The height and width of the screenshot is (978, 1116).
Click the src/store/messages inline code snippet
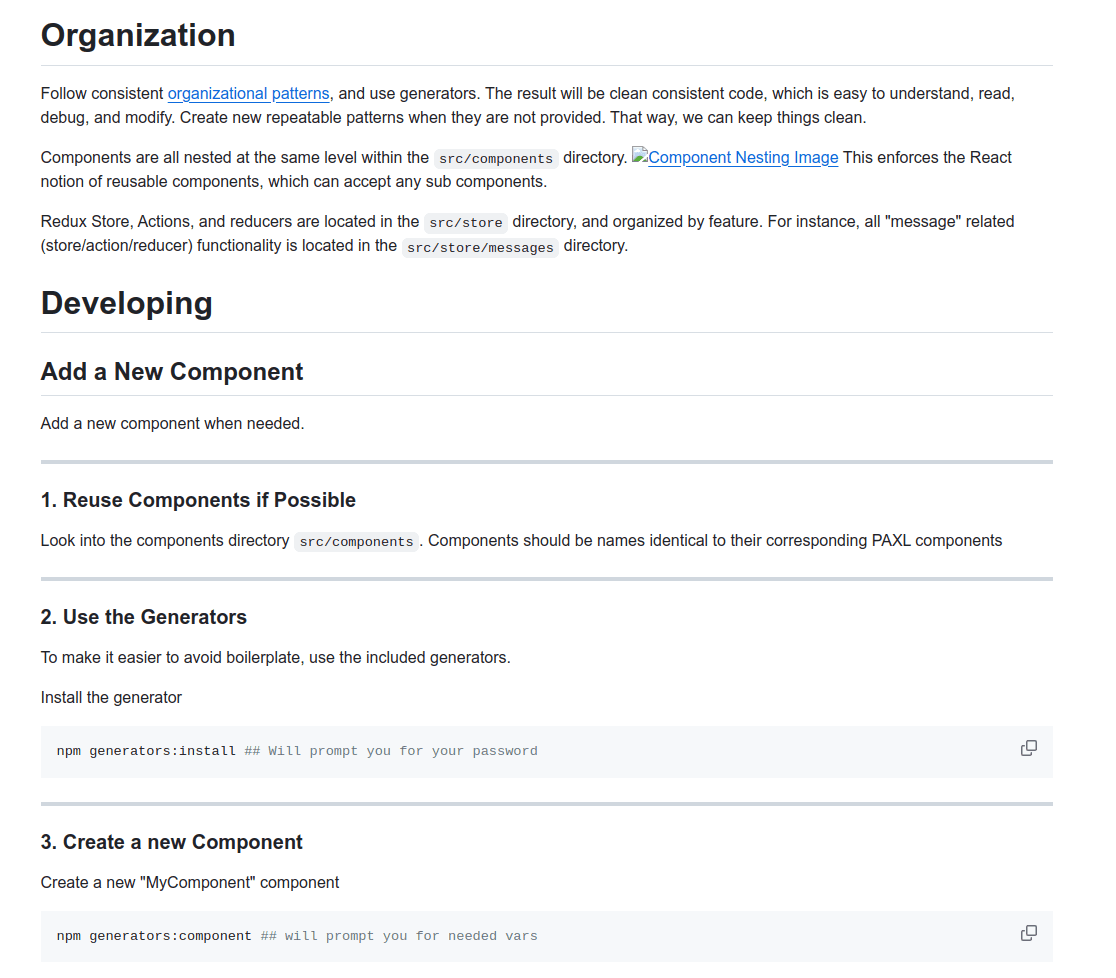[480, 247]
